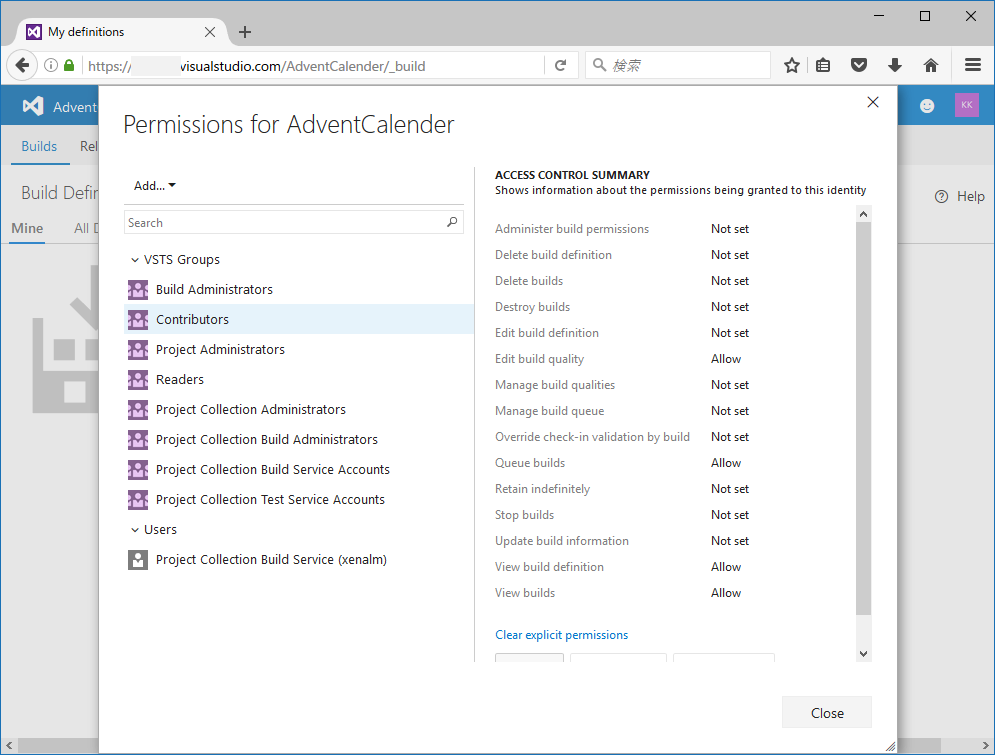Open the Firefox hamburger menu
995x755 pixels.
973,65
